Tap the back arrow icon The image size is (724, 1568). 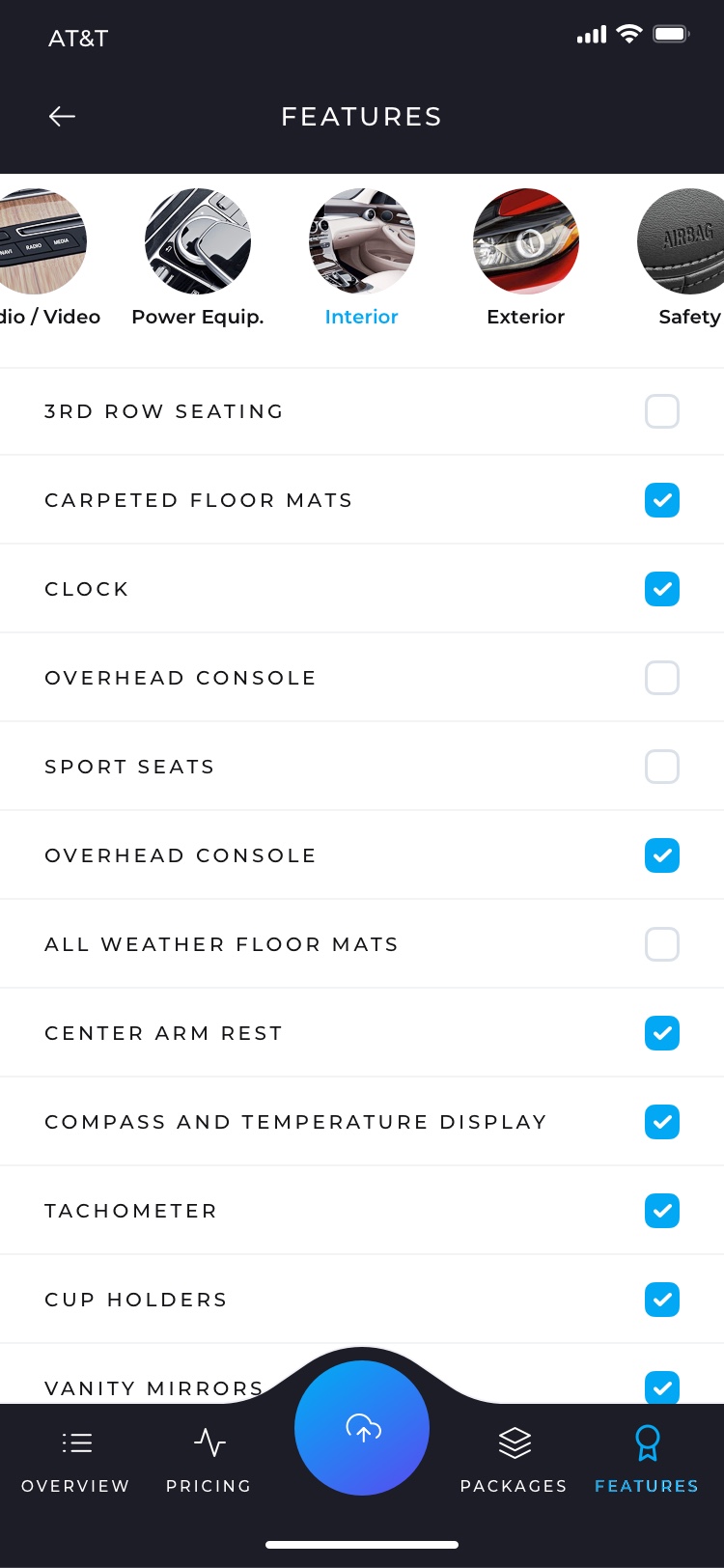62,117
